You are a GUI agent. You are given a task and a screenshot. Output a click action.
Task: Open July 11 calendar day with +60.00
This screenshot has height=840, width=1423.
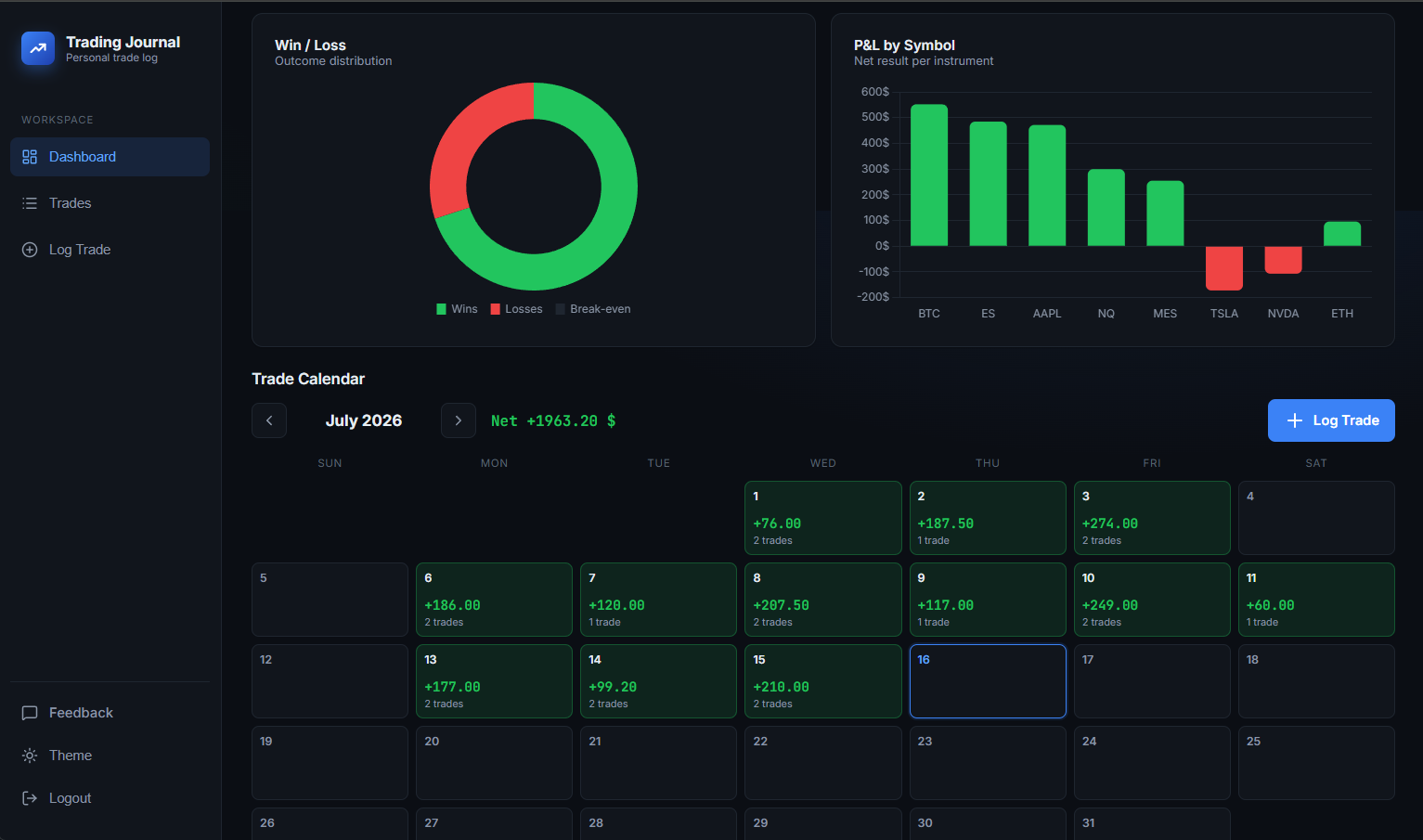(1316, 600)
